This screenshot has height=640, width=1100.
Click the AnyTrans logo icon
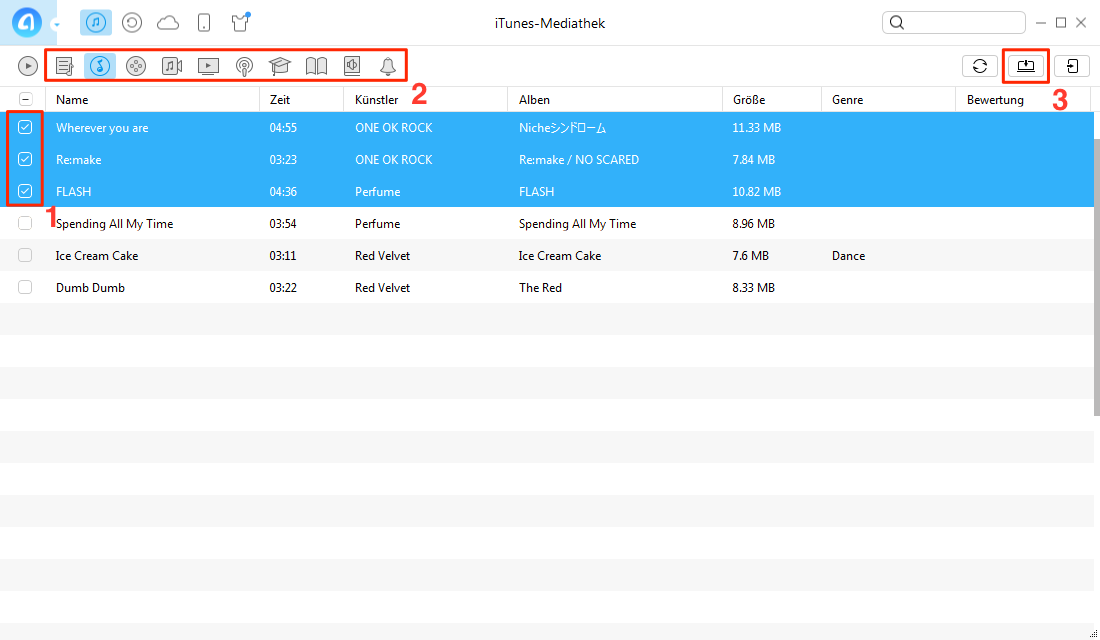click(27, 22)
